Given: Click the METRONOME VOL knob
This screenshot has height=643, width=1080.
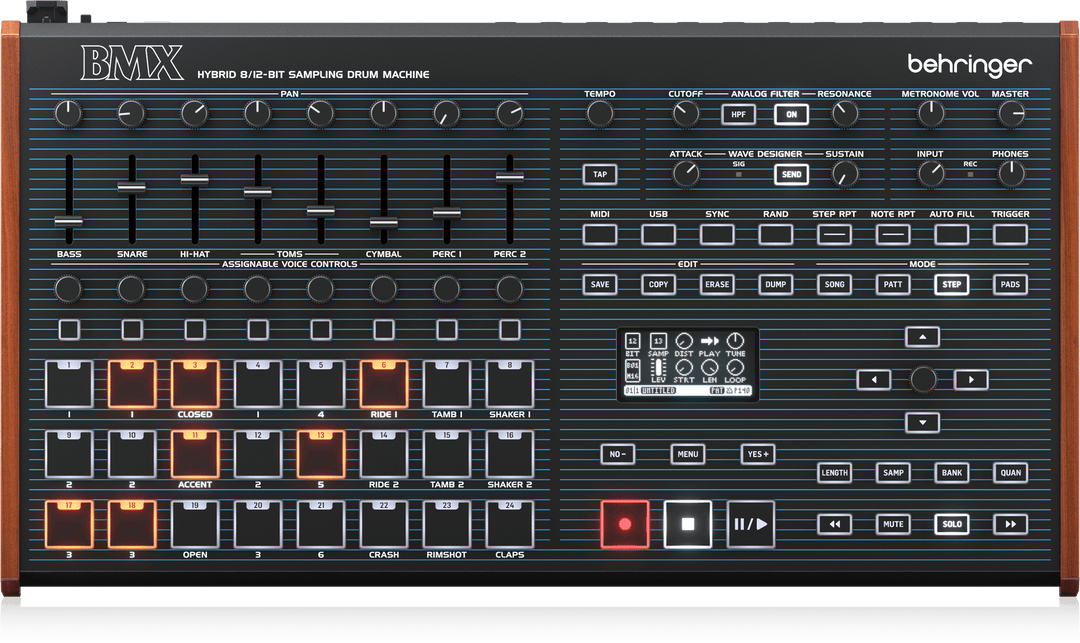Looking at the screenshot, I should pyautogui.click(x=931, y=114).
